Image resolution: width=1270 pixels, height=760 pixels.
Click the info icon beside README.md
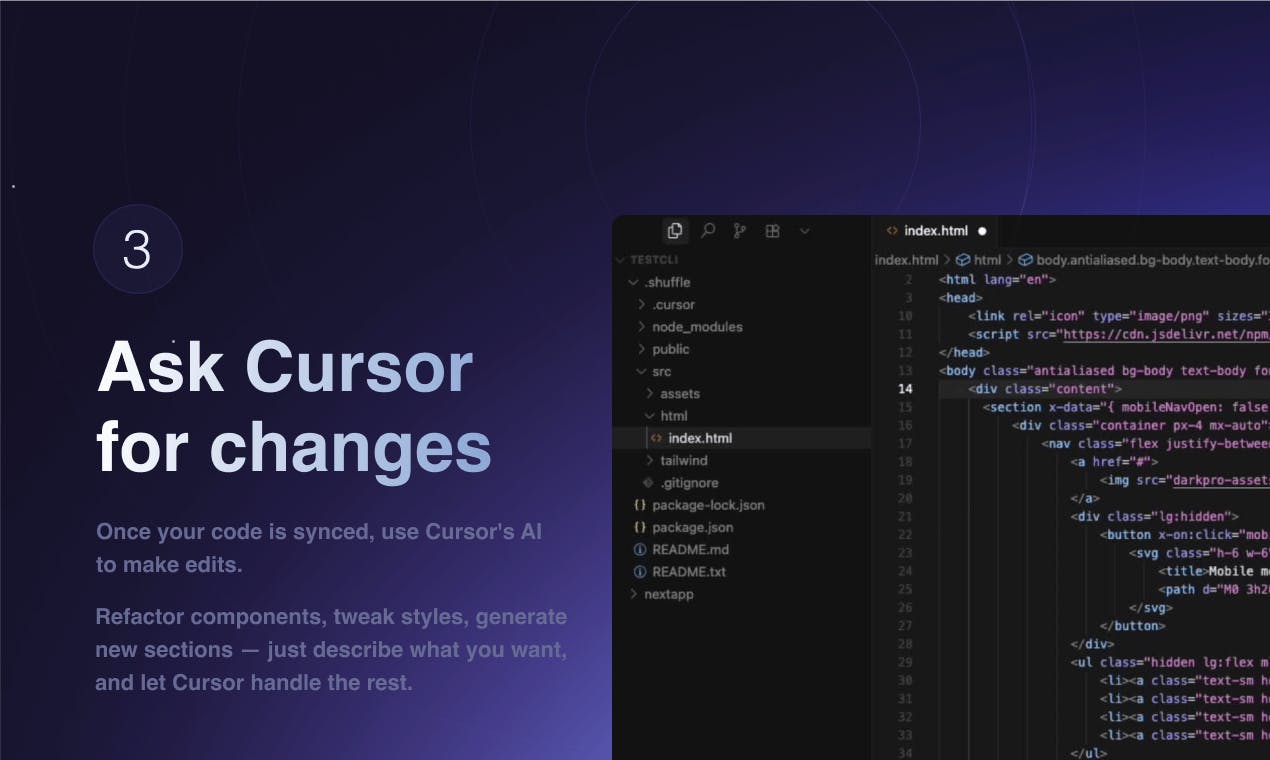[640, 549]
